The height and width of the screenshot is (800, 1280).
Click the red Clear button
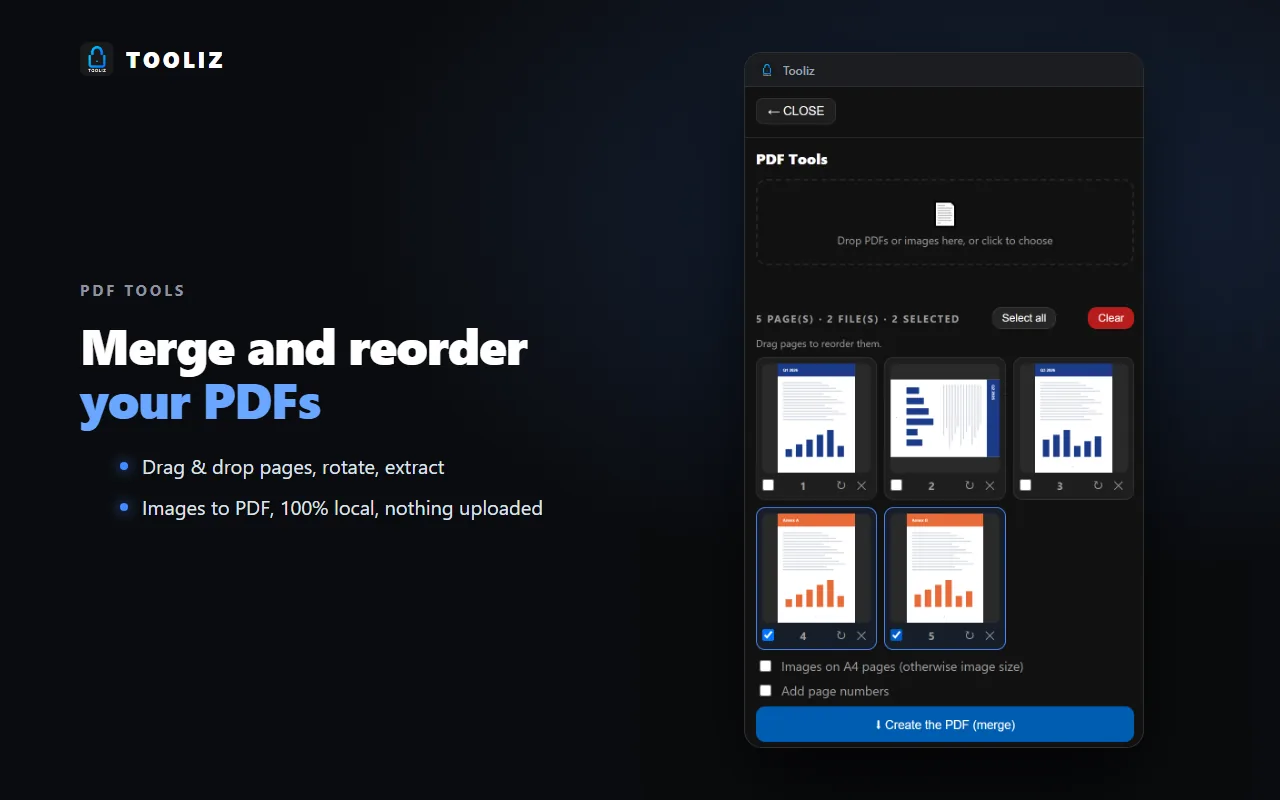pyautogui.click(x=1111, y=318)
